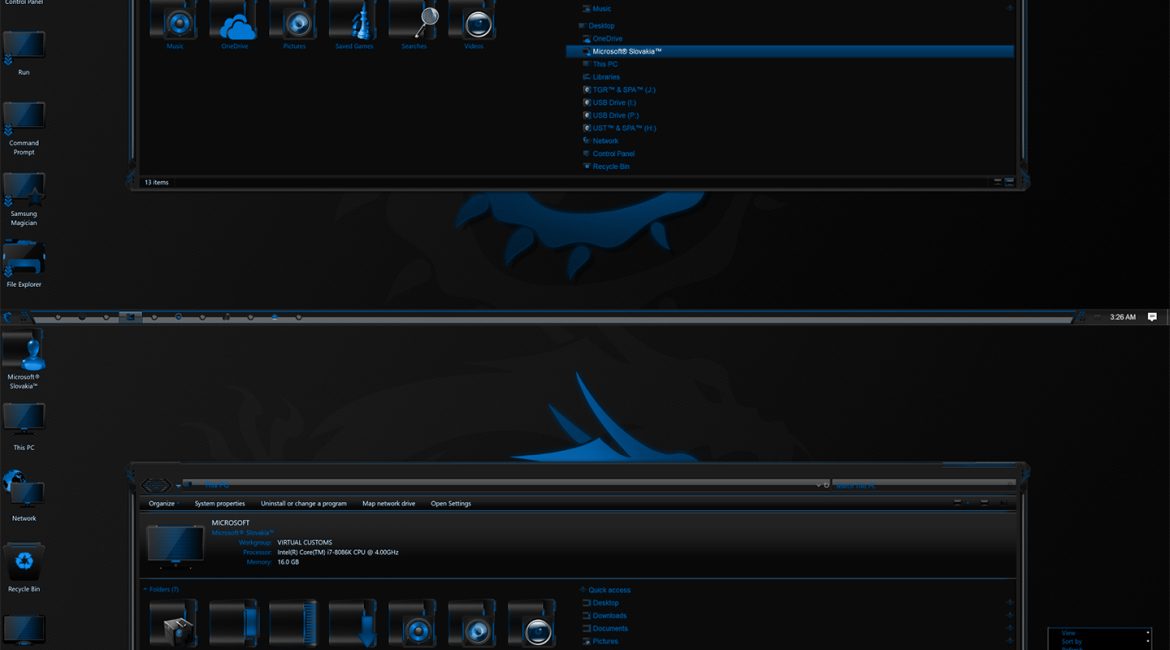Go back in the This PC window
The width and height of the screenshot is (1170, 650).
click(x=148, y=485)
